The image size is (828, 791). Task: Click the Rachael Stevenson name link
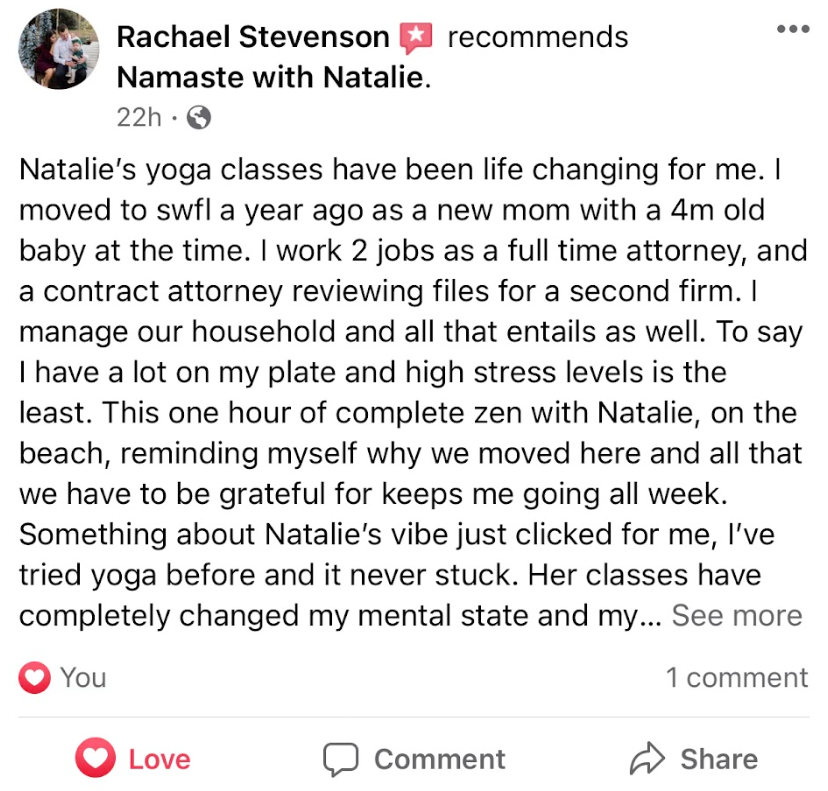click(253, 37)
